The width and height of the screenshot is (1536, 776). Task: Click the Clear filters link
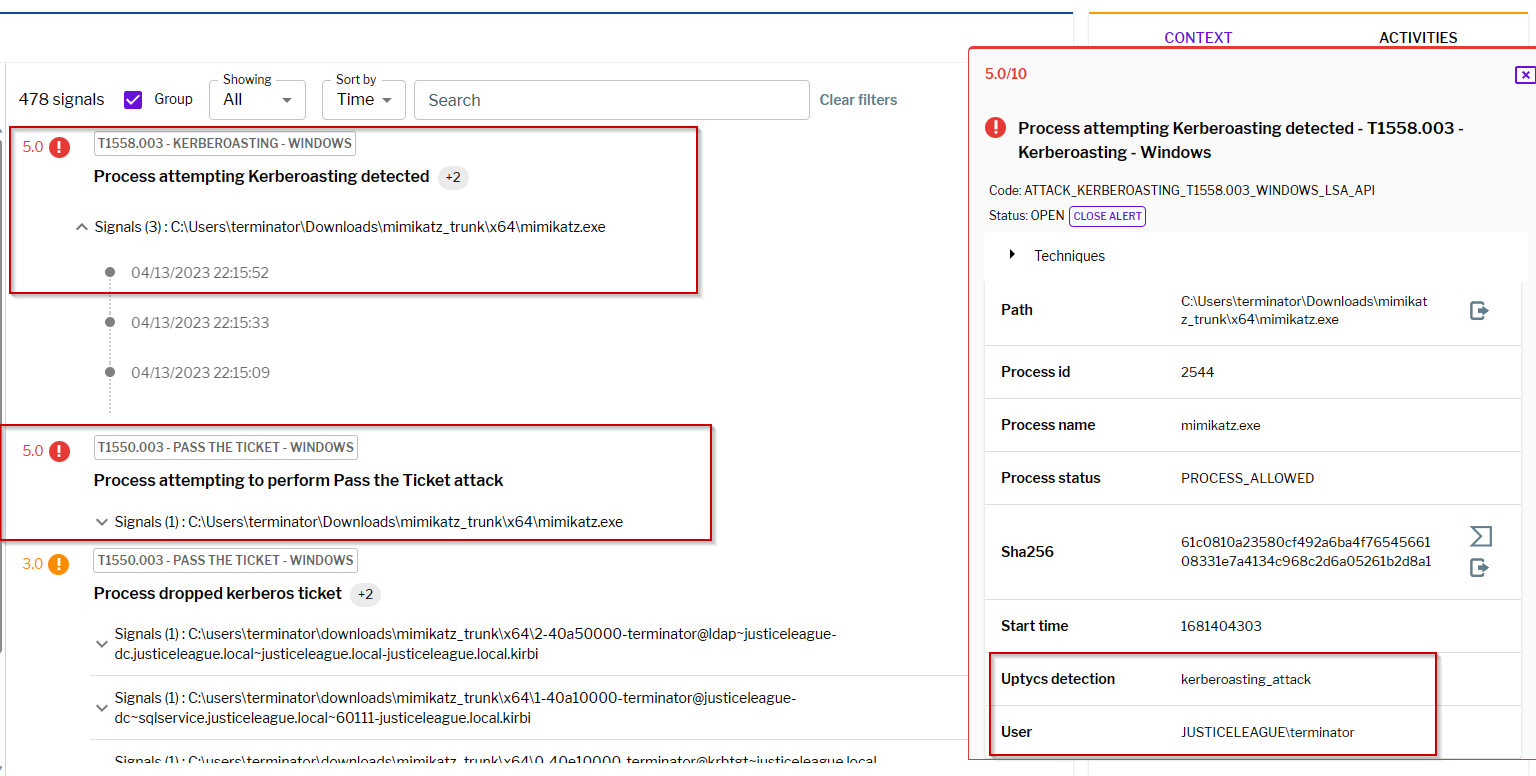[x=858, y=100]
